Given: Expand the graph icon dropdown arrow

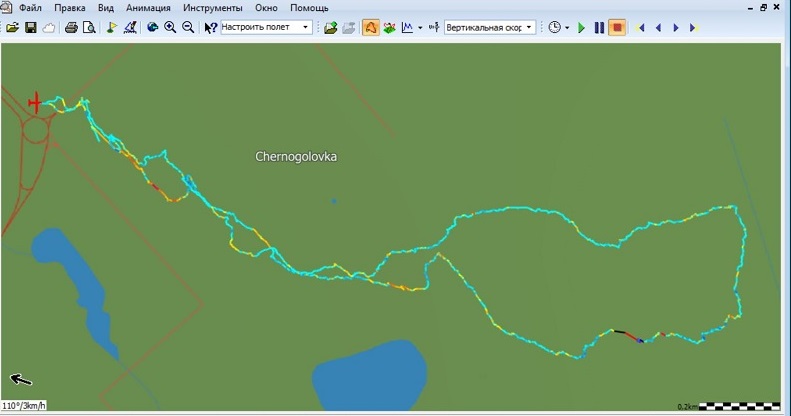Looking at the screenshot, I should [420, 28].
